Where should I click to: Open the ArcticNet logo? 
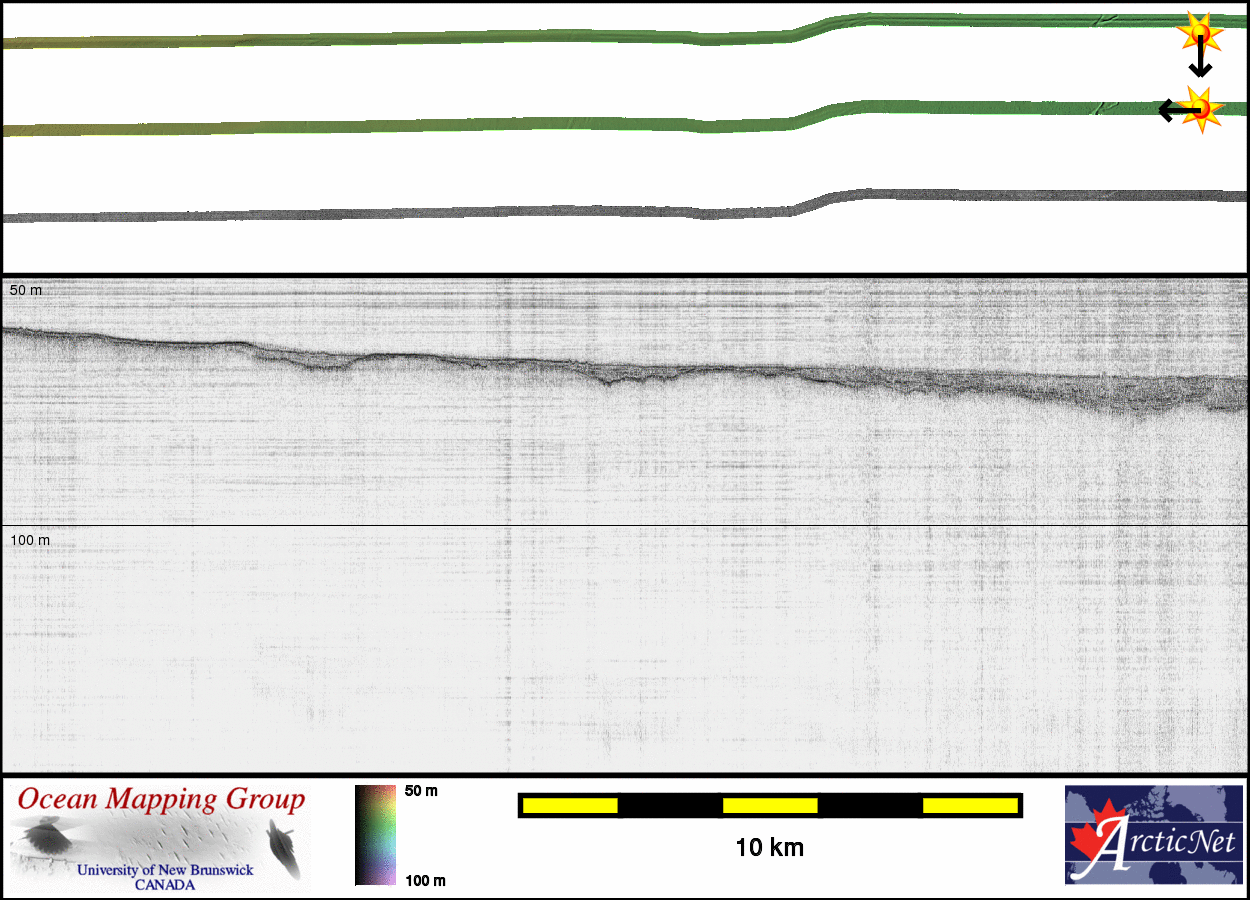click(1155, 835)
